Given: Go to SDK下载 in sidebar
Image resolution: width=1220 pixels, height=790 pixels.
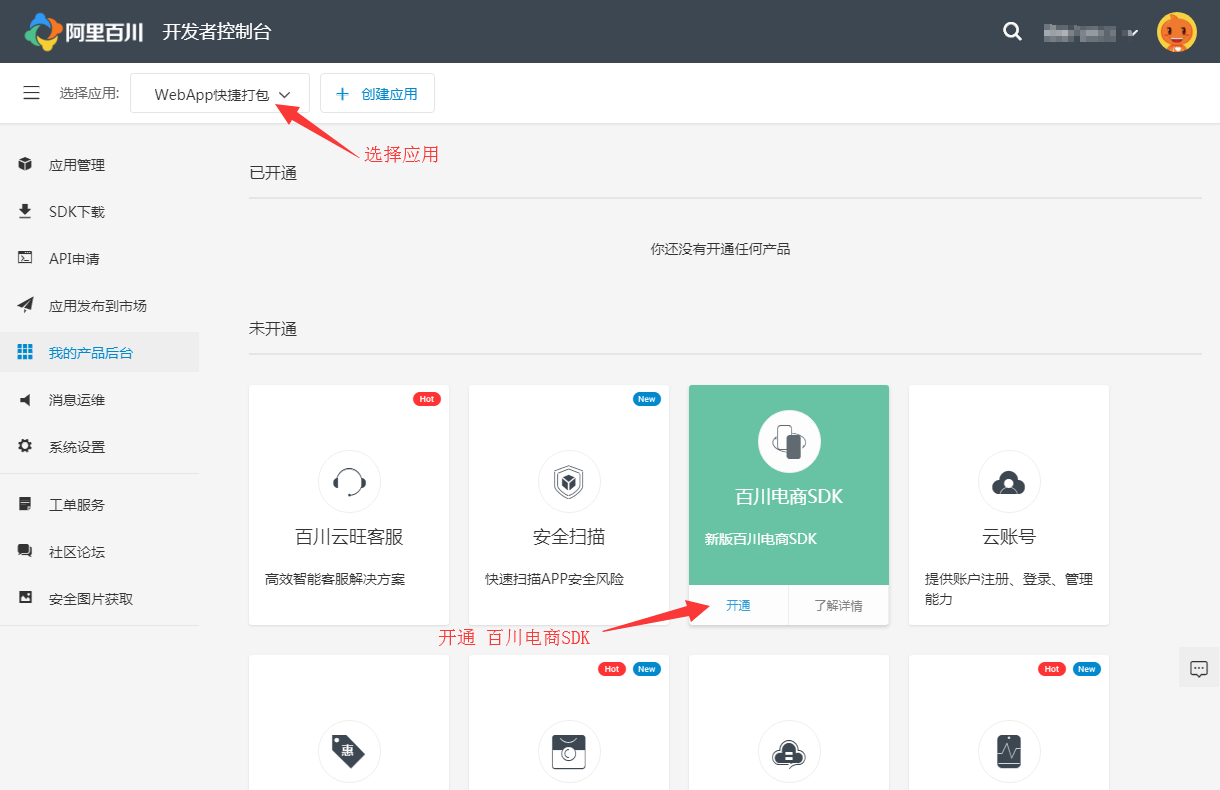Looking at the screenshot, I should click(x=77, y=212).
